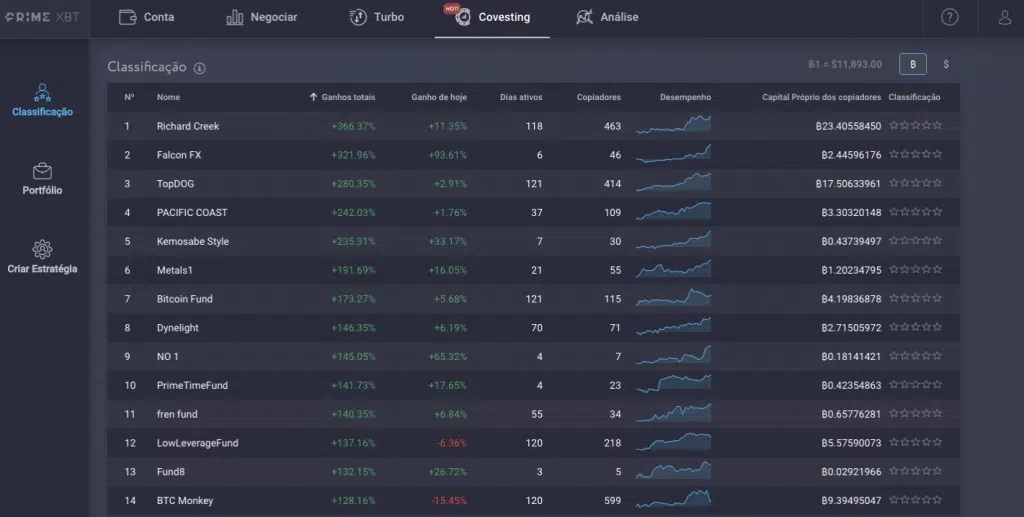
Task: Open Criar Estratégia in the sidebar
Action: click(x=42, y=257)
